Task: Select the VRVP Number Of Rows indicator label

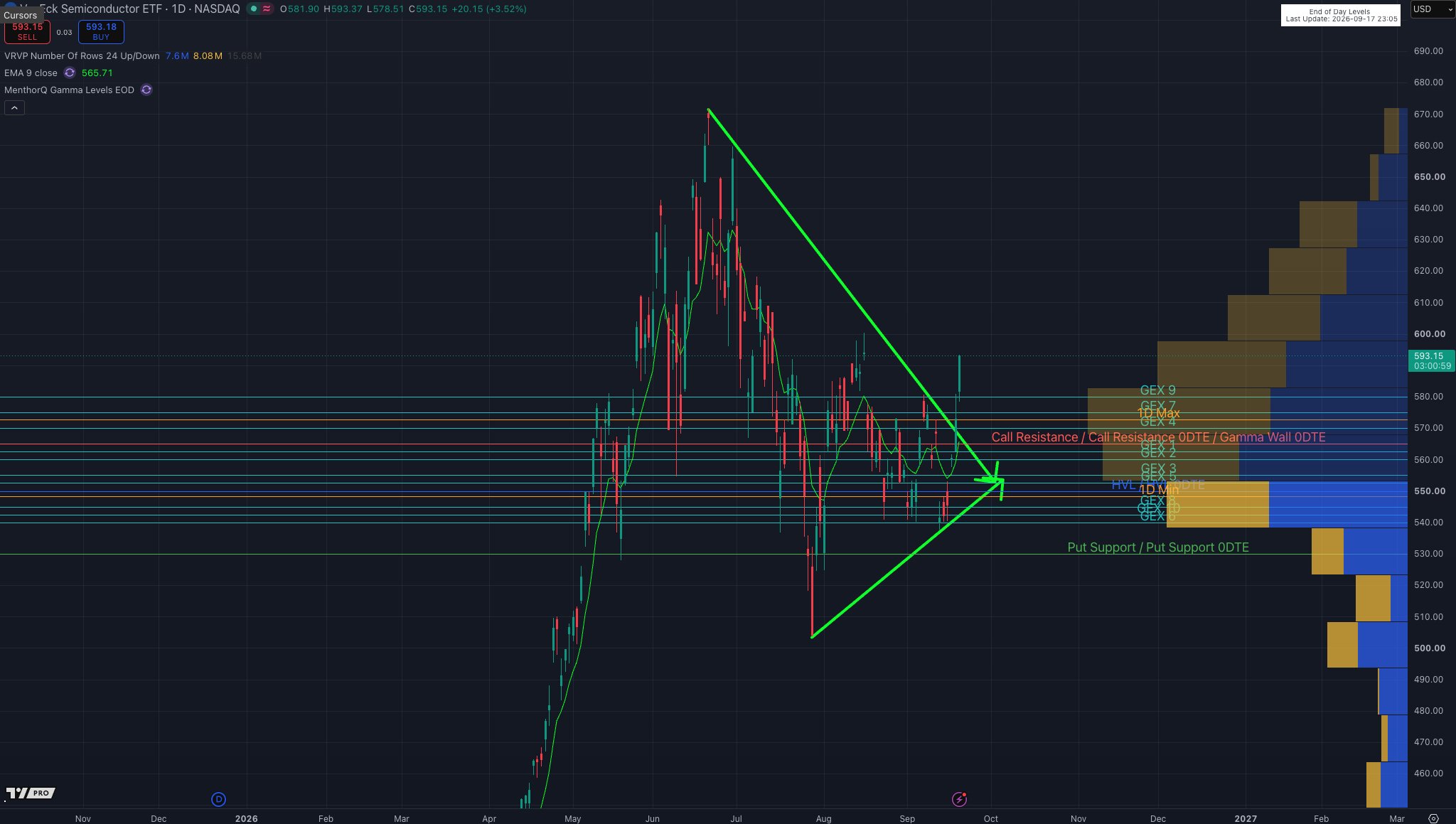Action: coord(82,55)
